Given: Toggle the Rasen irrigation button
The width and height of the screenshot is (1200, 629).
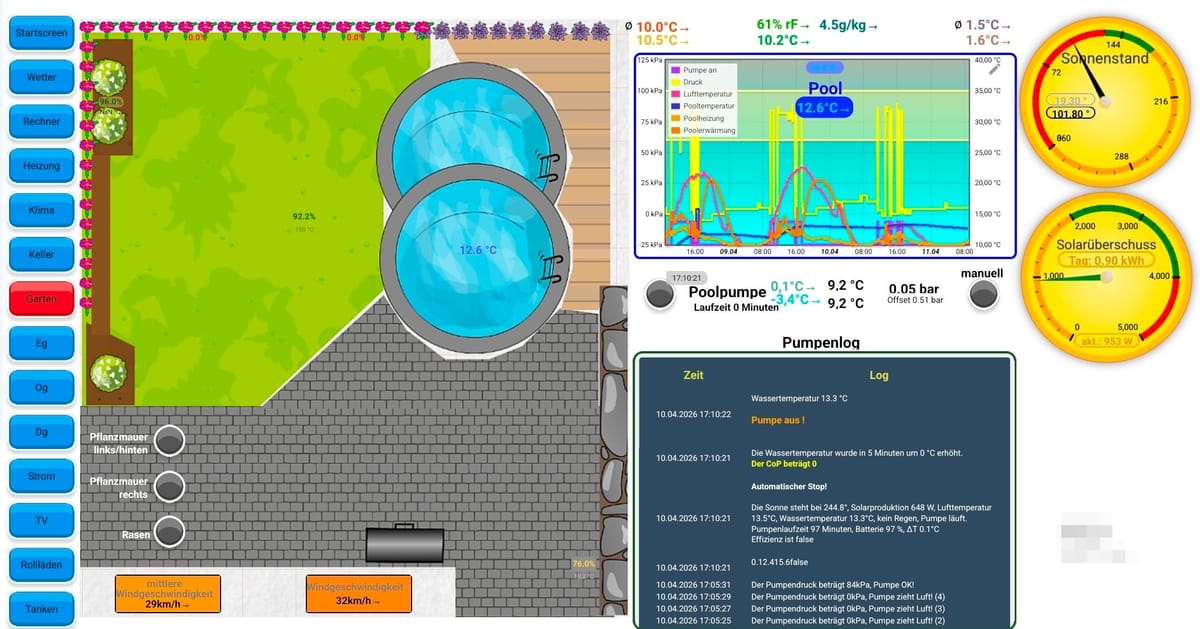Looking at the screenshot, I should point(170,531).
